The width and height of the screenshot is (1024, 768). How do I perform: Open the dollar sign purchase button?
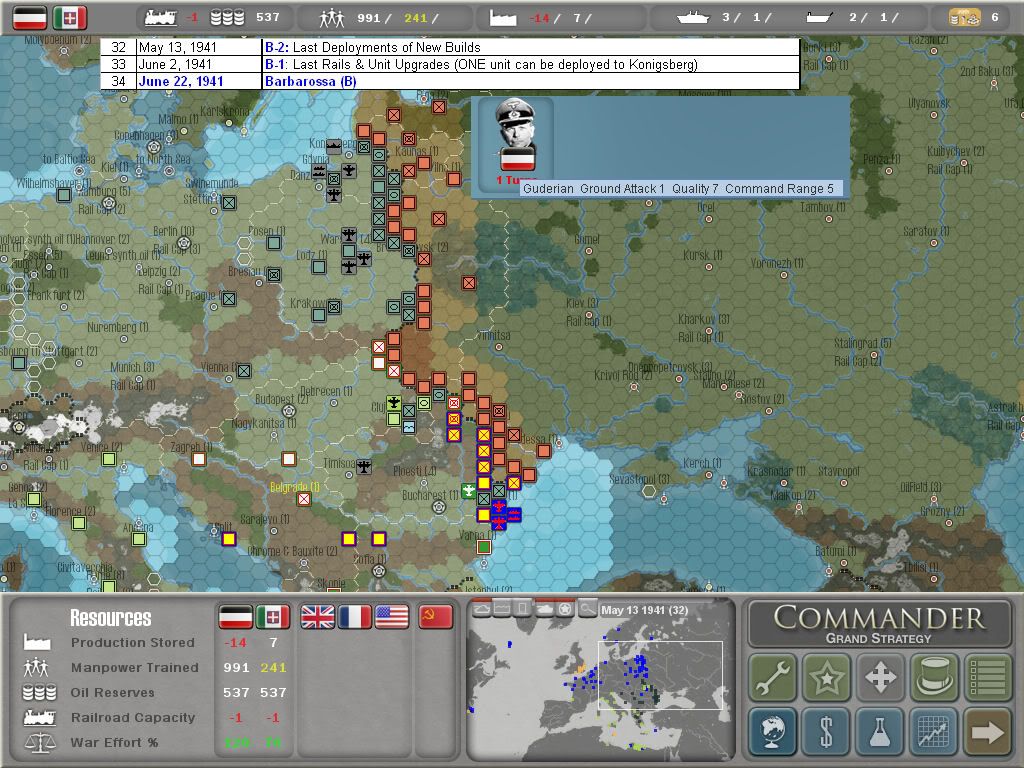[826, 732]
